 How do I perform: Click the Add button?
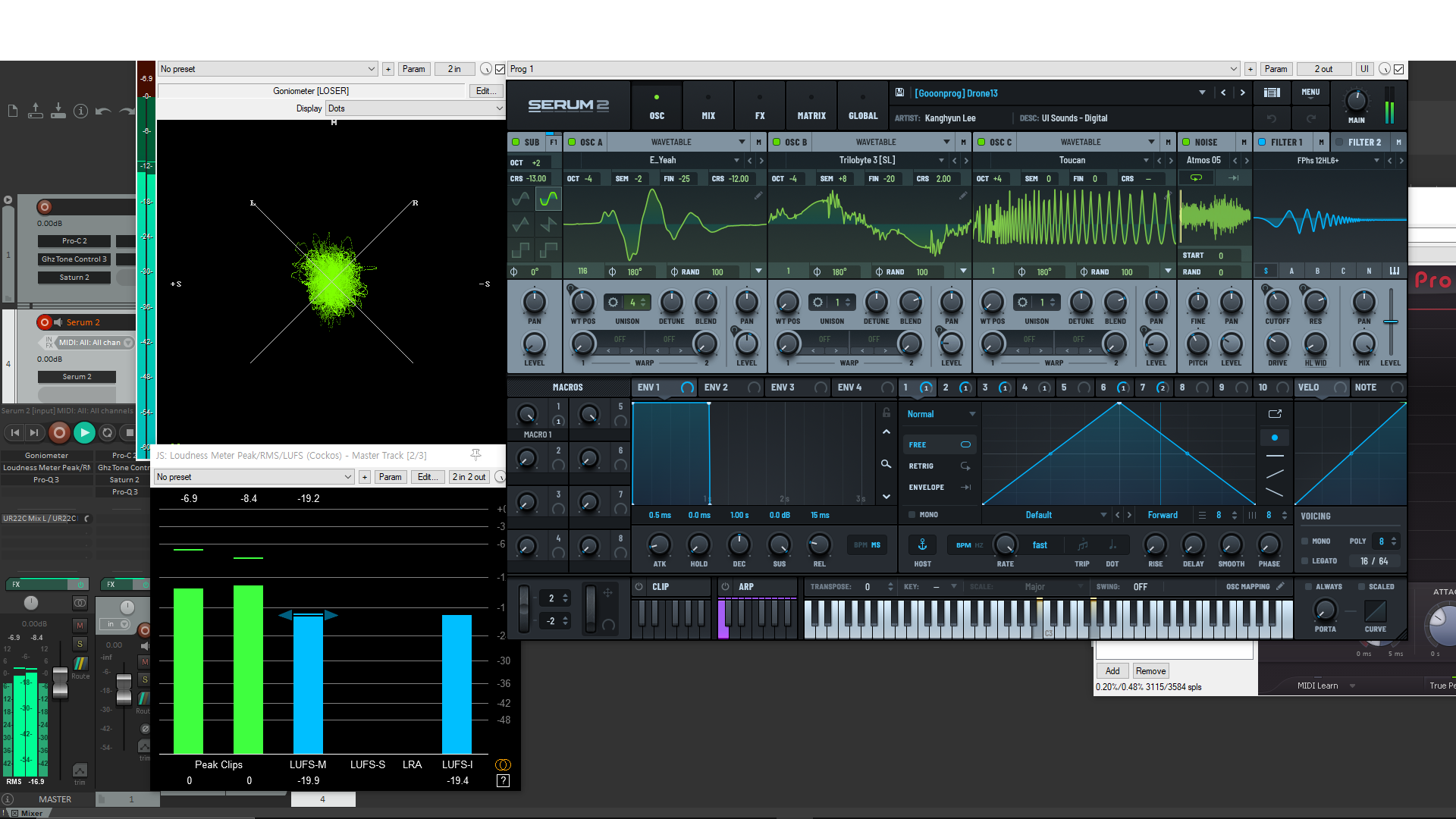click(1112, 671)
